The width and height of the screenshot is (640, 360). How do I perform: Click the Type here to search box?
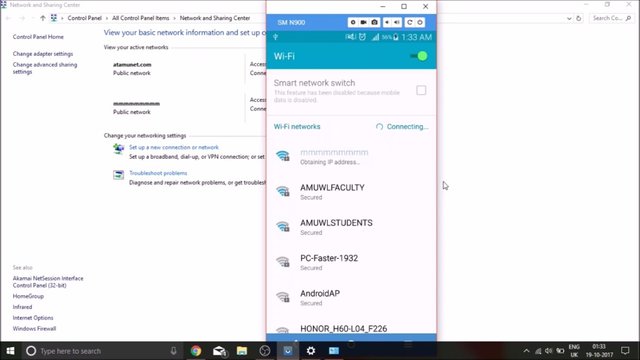point(102,351)
